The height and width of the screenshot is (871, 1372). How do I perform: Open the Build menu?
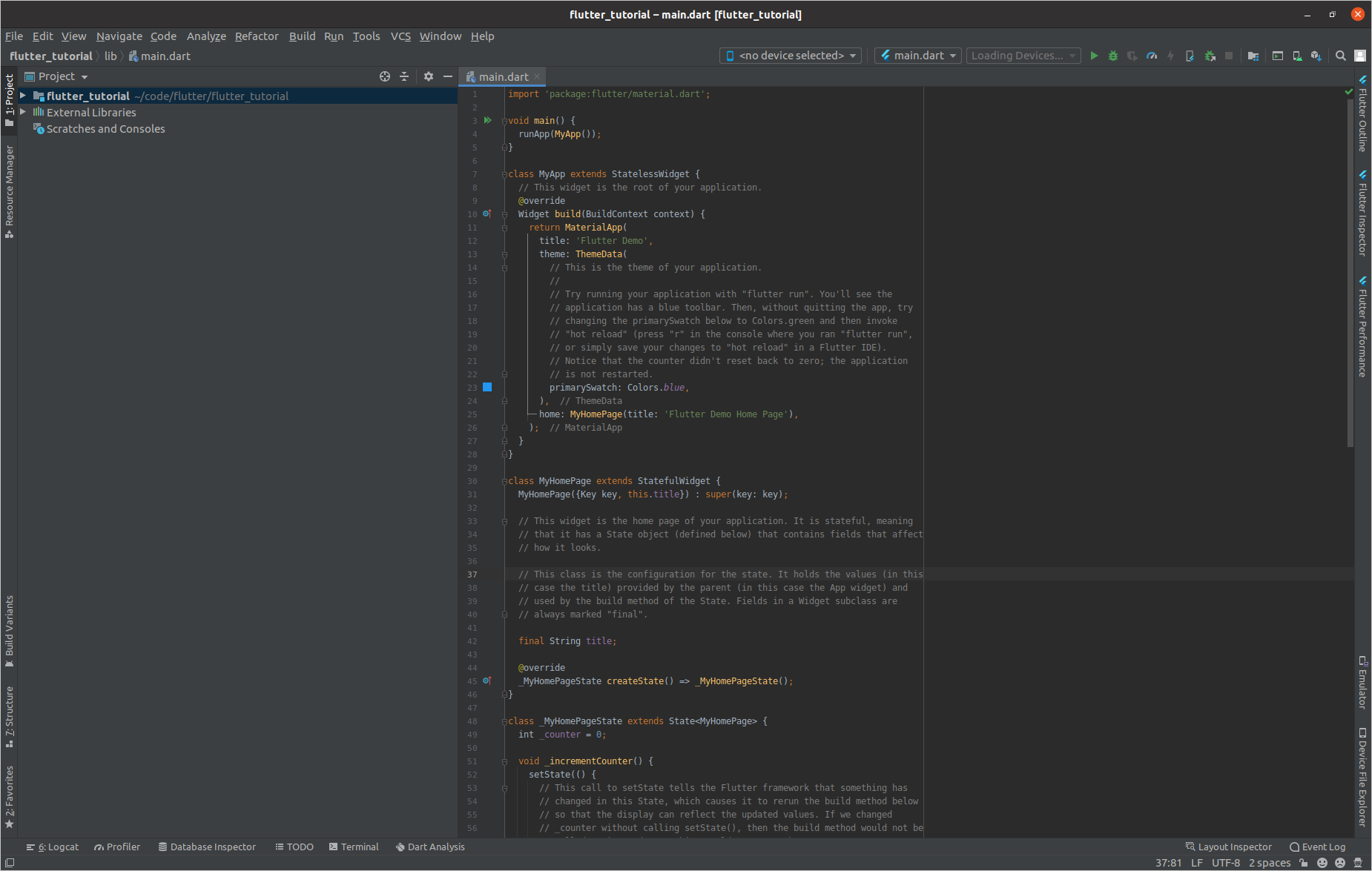302,36
